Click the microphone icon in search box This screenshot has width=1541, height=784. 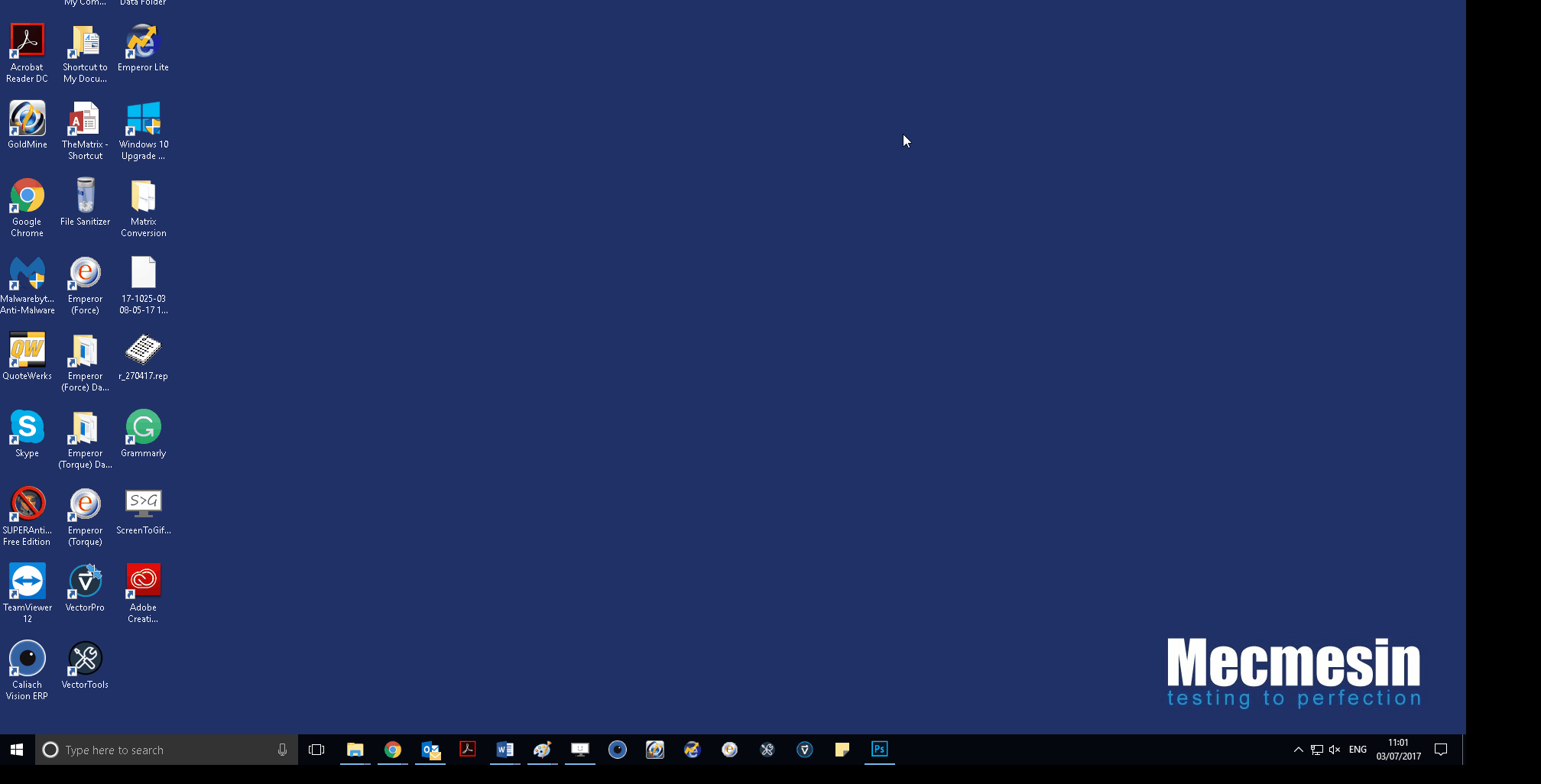(282, 750)
